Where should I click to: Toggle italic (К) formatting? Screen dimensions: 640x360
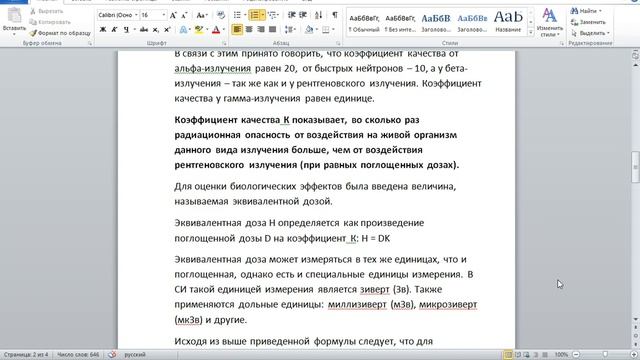tap(114, 29)
